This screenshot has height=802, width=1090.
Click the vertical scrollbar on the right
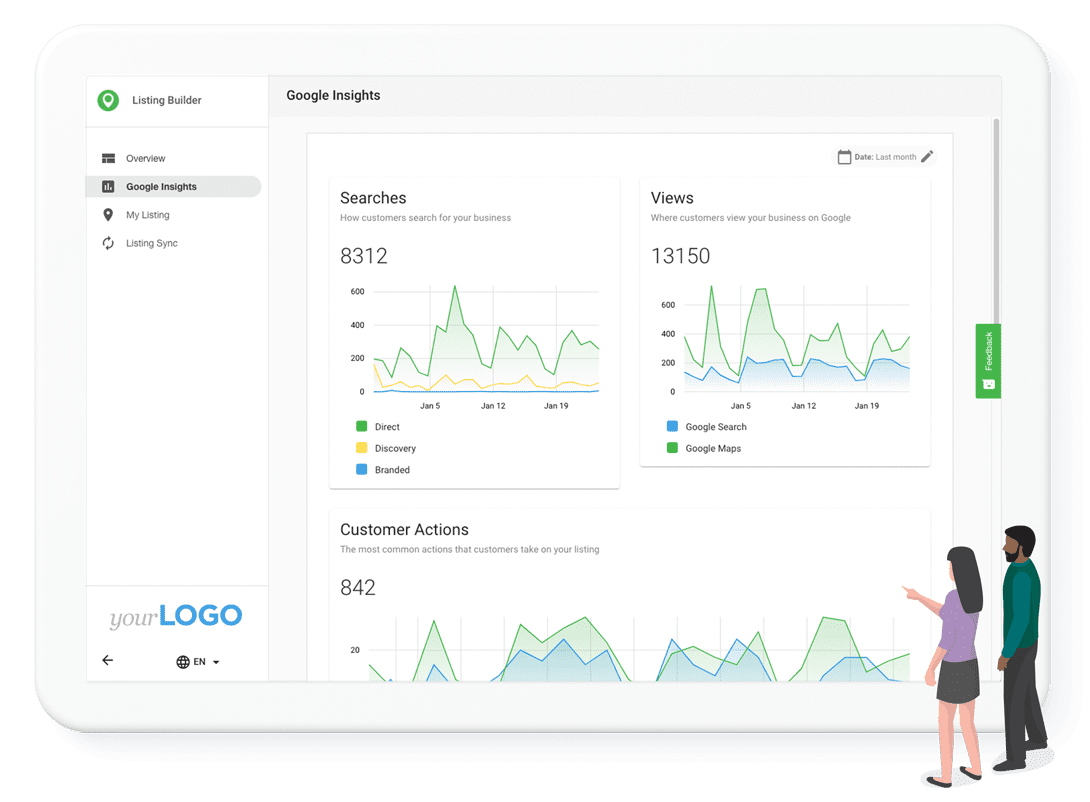(x=996, y=222)
